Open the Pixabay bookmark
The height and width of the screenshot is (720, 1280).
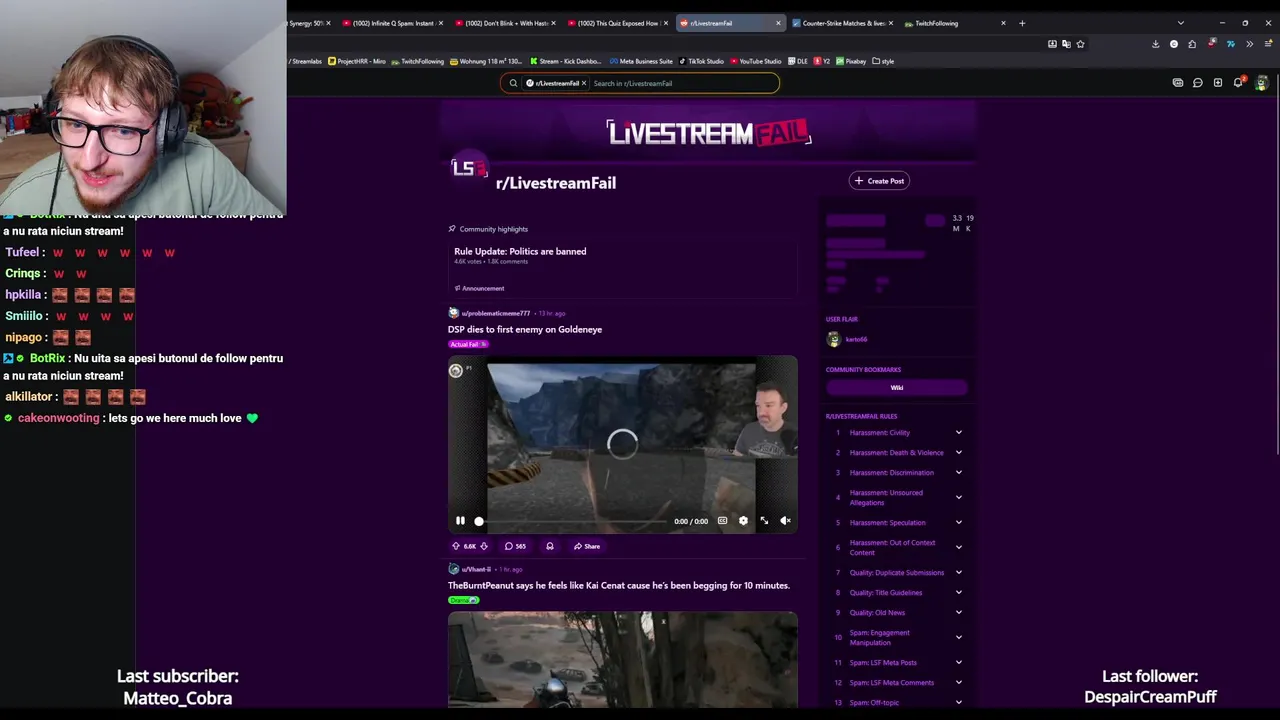pyautogui.click(x=851, y=61)
